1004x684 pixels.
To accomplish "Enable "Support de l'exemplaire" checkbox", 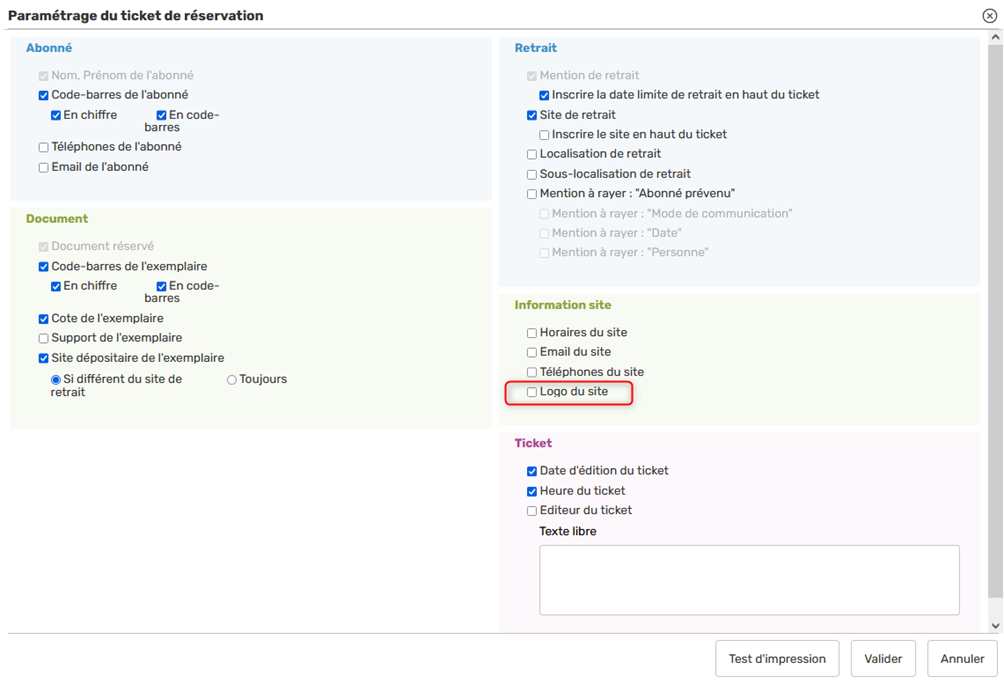I will click(43, 339).
